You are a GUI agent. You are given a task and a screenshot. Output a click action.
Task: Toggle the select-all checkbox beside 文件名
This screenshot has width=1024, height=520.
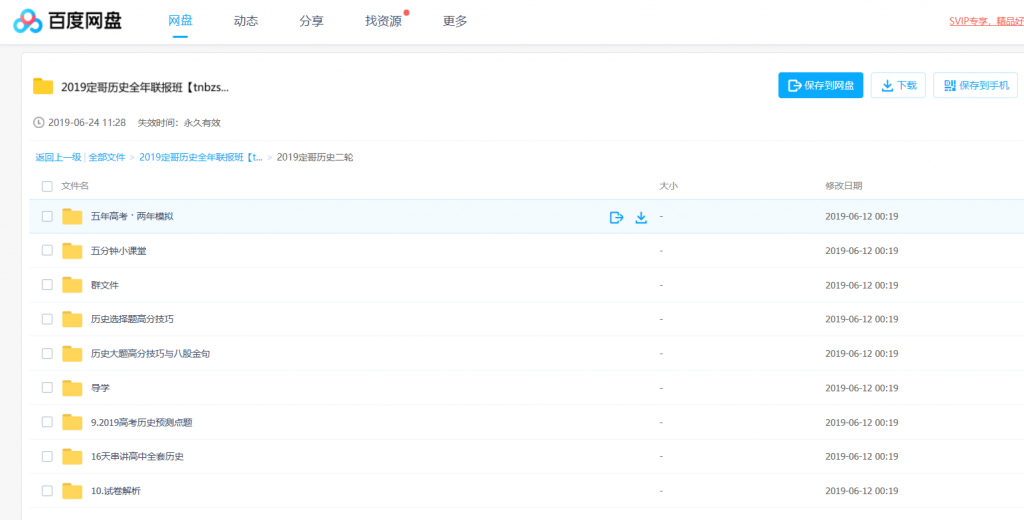[47, 186]
